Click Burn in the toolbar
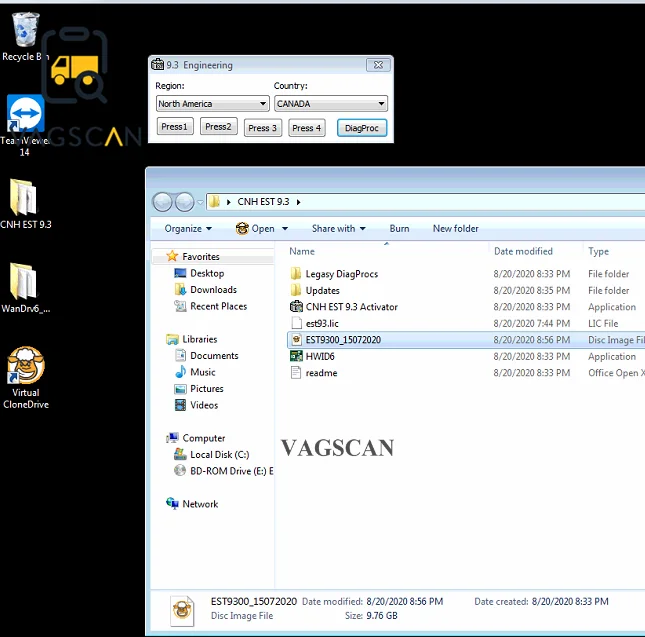This screenshot has height=637, width=645. [399, 229]
